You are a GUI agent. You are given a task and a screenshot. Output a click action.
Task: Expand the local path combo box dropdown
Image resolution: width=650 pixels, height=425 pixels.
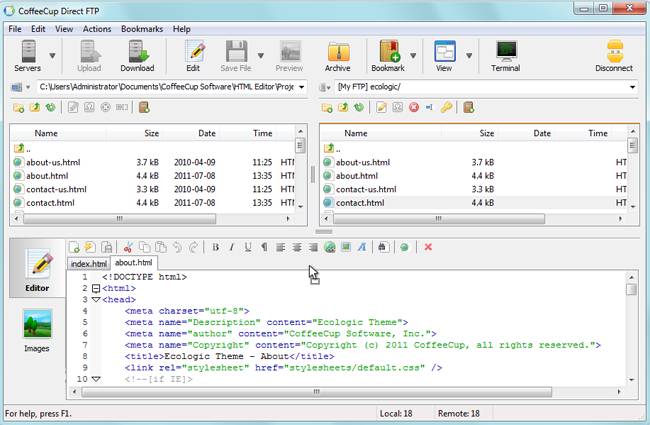coord(301,87)
